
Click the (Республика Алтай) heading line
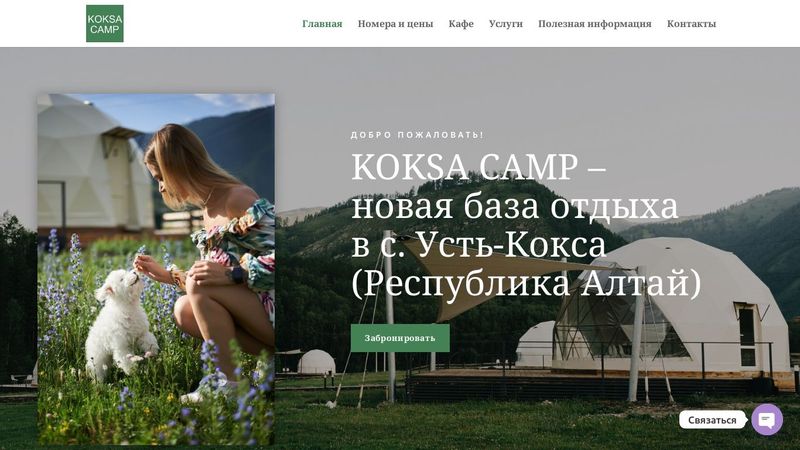point(526,284)
